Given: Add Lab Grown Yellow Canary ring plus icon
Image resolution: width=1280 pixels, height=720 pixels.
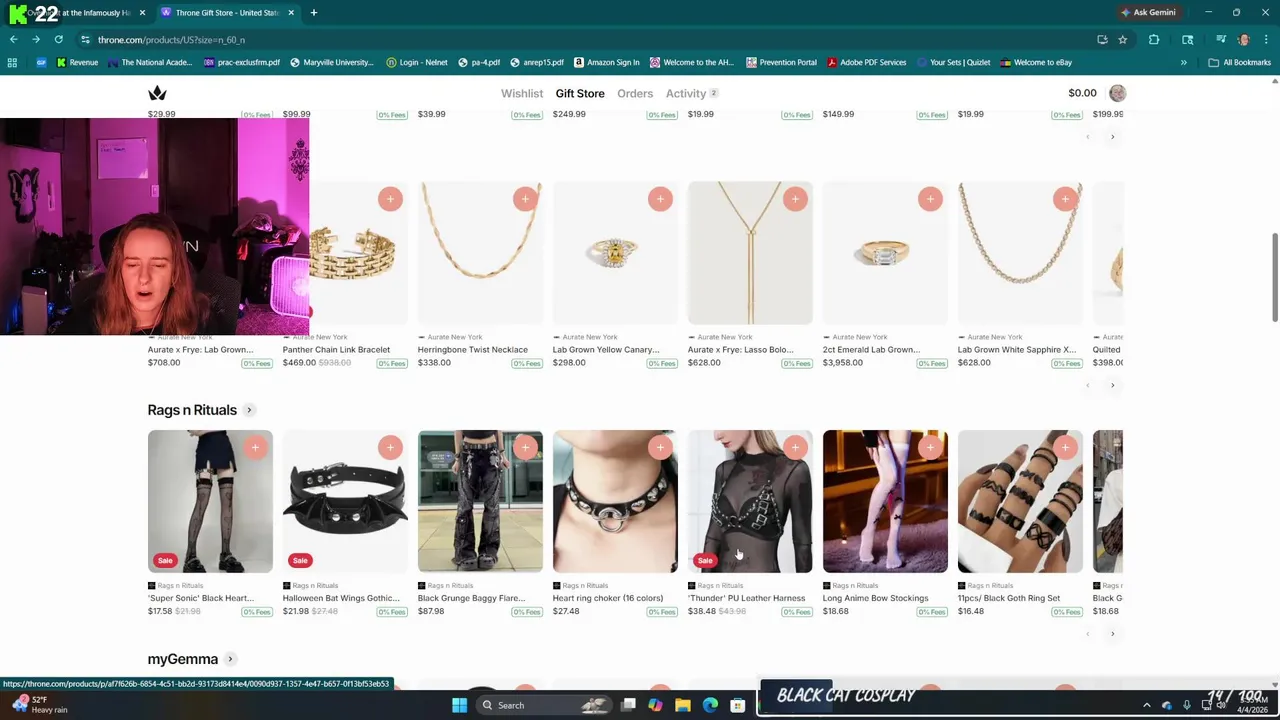Looking at the screenshot, I should click(x=660, y=199).
